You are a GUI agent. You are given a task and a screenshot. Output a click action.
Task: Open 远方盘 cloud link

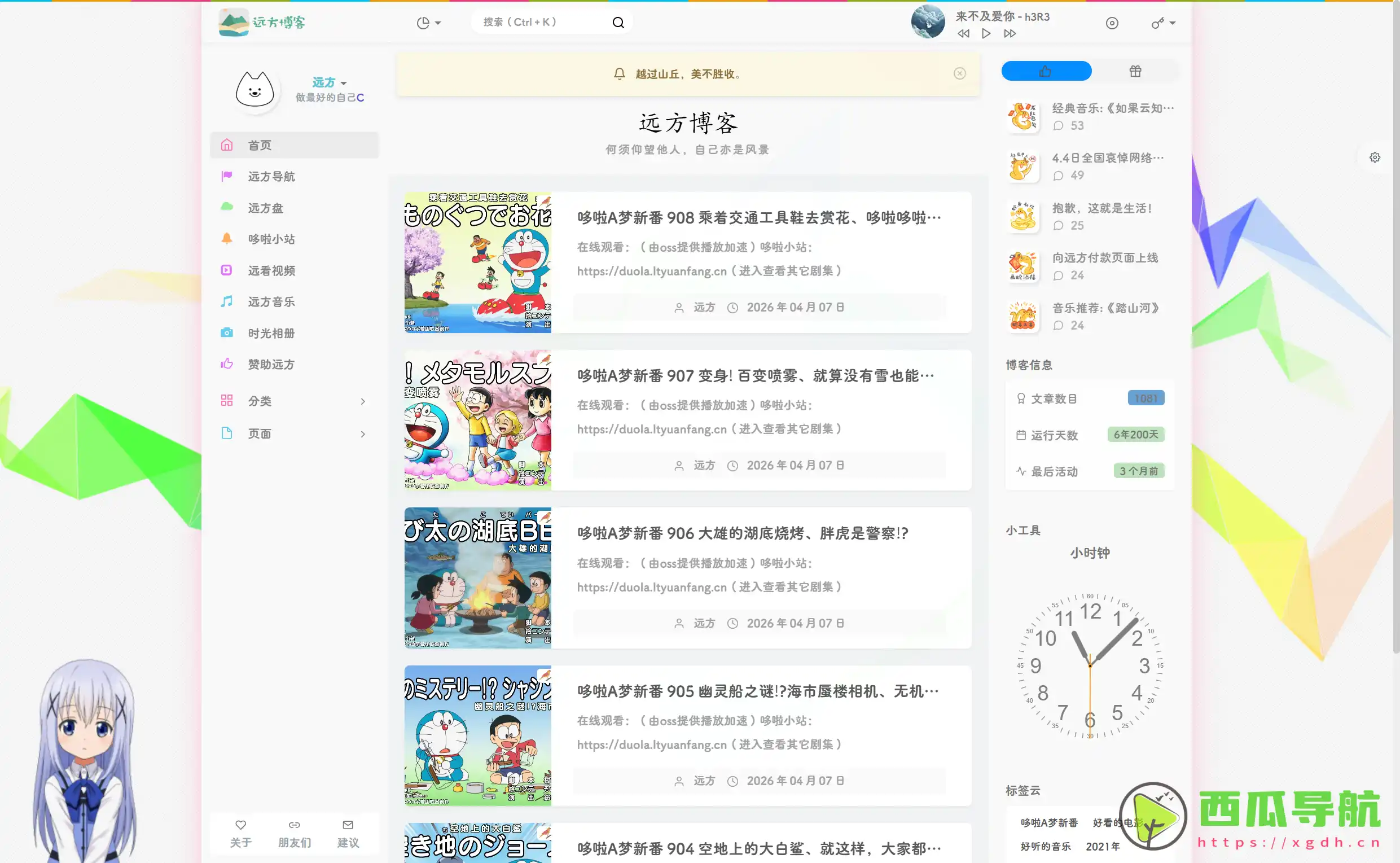point(295,208)
